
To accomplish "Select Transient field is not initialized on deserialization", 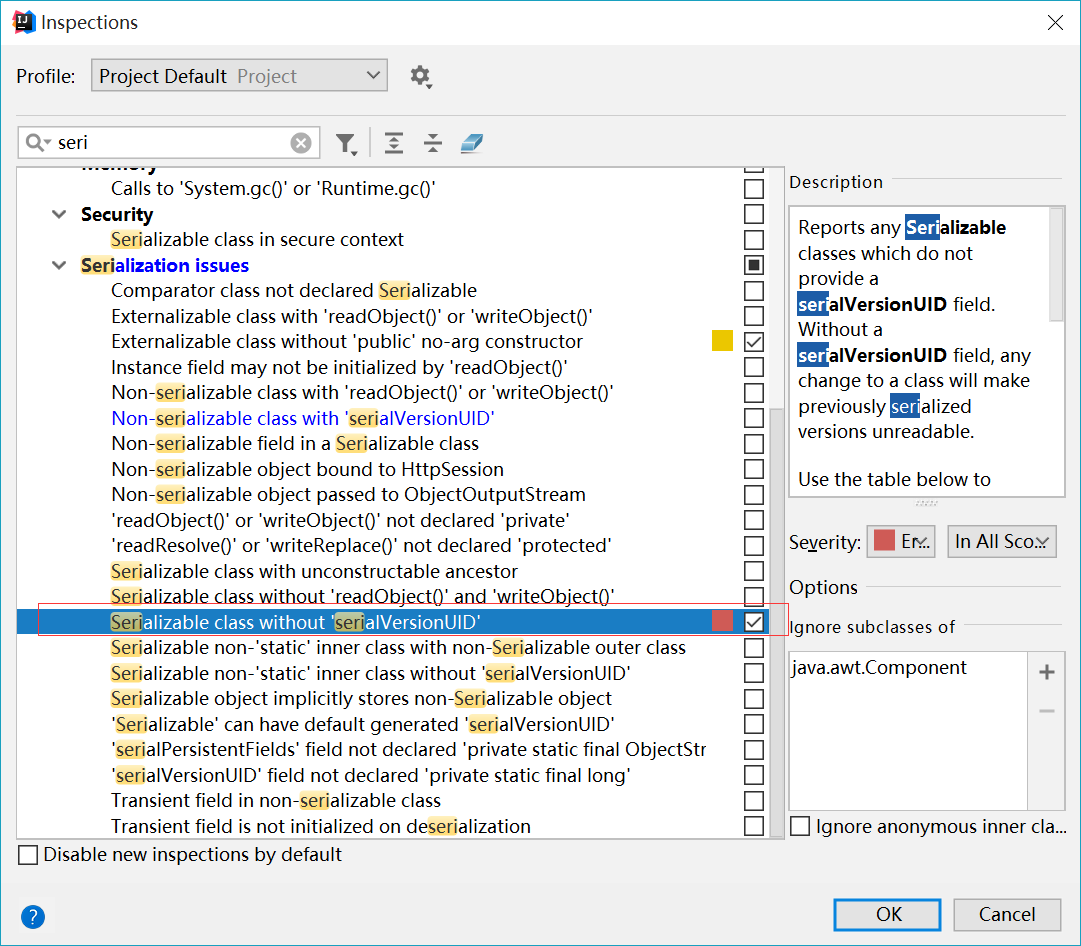I will (x=321, y=826).
